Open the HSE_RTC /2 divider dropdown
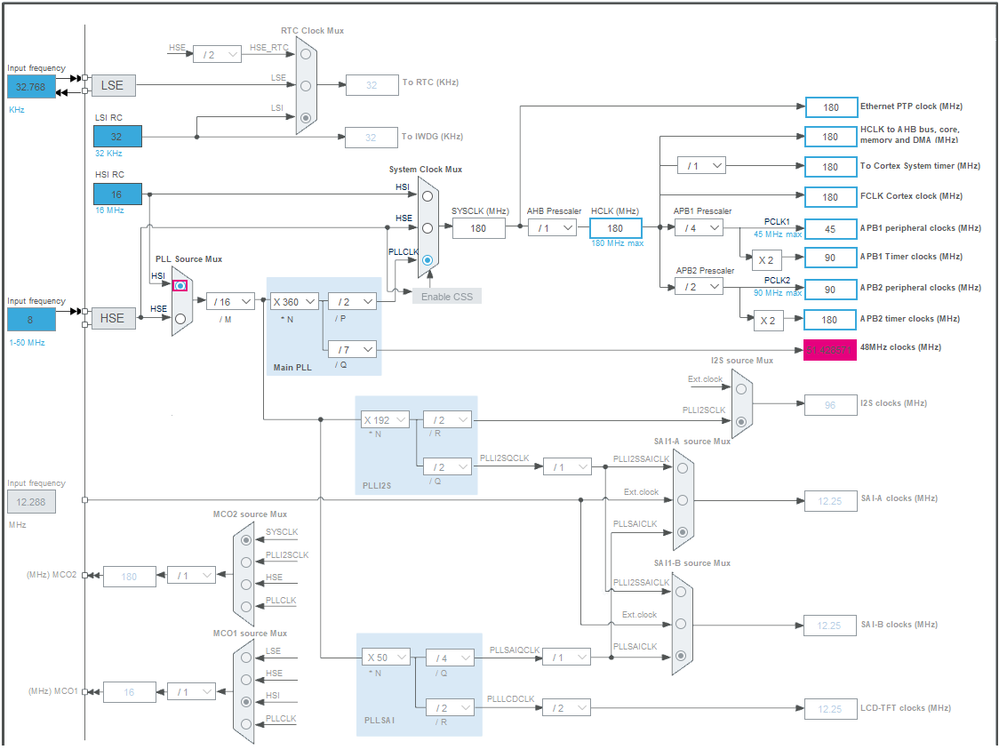This screenshot has width=999, height=748. point(217,54)
